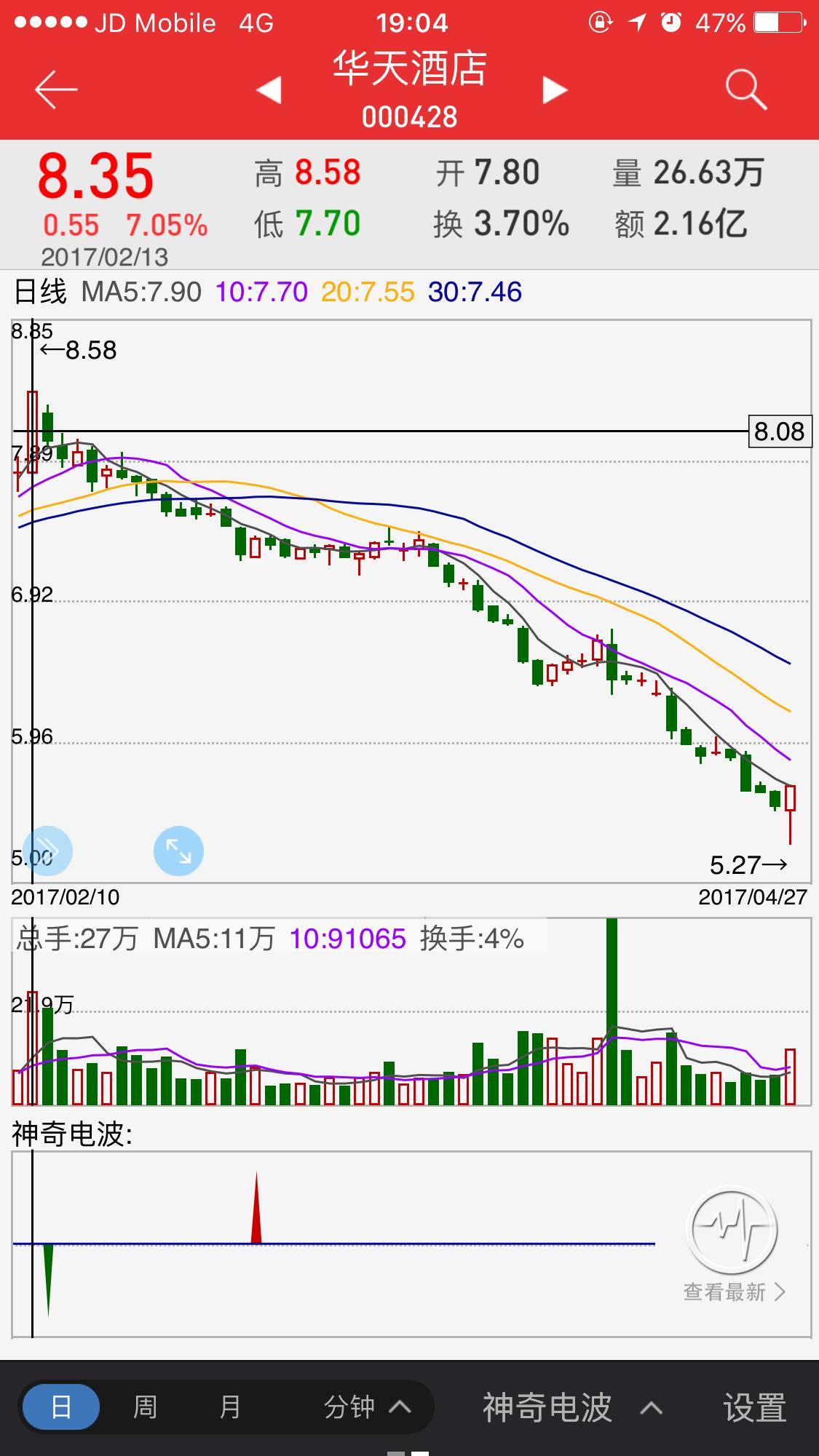Screen dimensions: 819x1456
Task: Open 查看最新 chevron link
Action: [734, 1292]
